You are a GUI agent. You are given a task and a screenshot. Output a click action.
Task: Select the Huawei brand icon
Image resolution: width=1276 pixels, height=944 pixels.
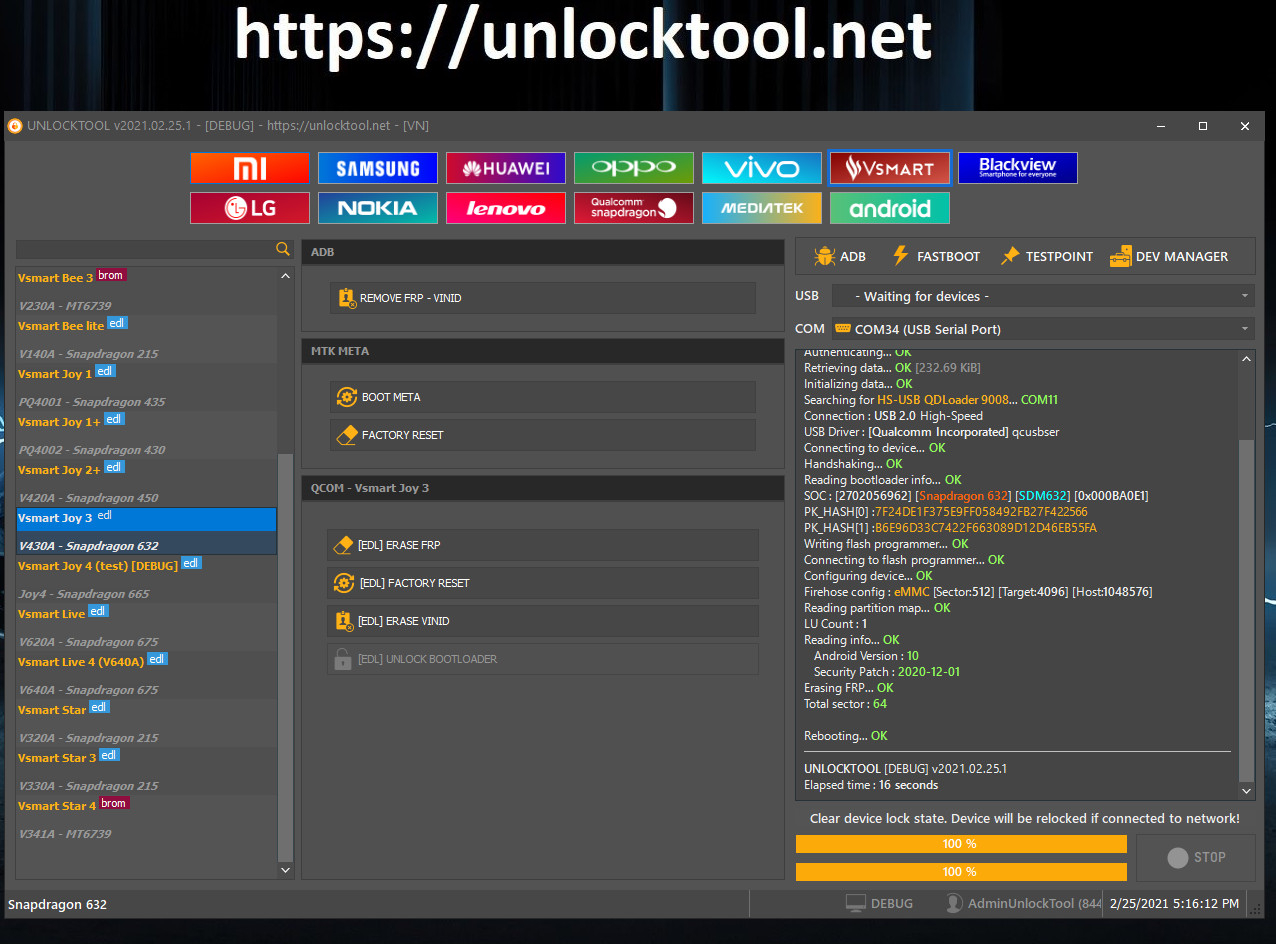(x=506, y=168)
